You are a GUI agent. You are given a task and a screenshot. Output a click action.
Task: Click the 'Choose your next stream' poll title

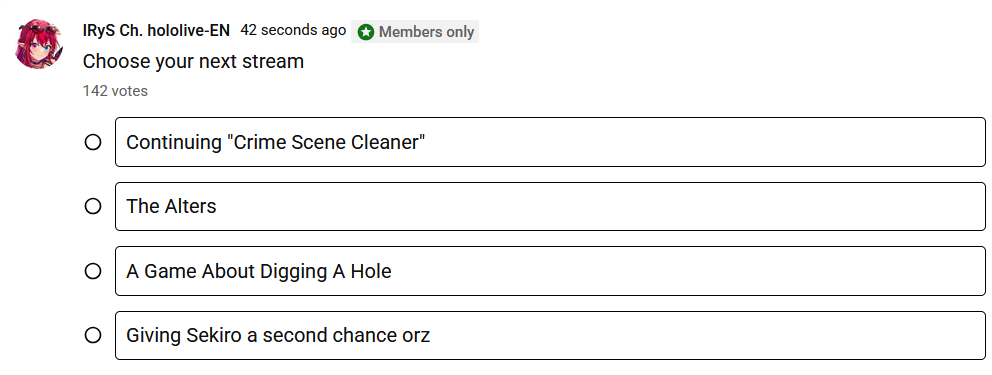click(194, 61)
